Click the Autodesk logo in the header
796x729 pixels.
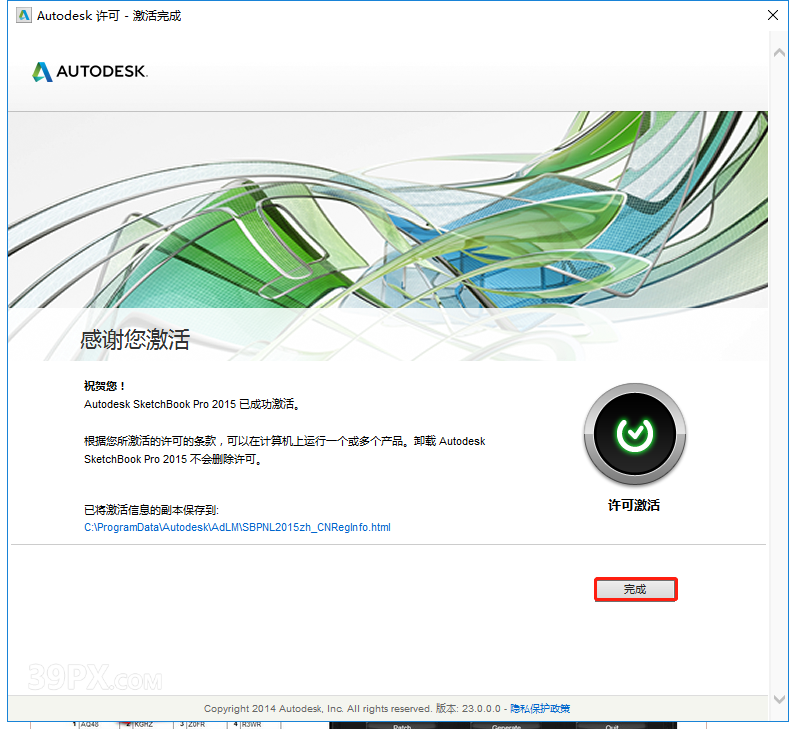90,72
